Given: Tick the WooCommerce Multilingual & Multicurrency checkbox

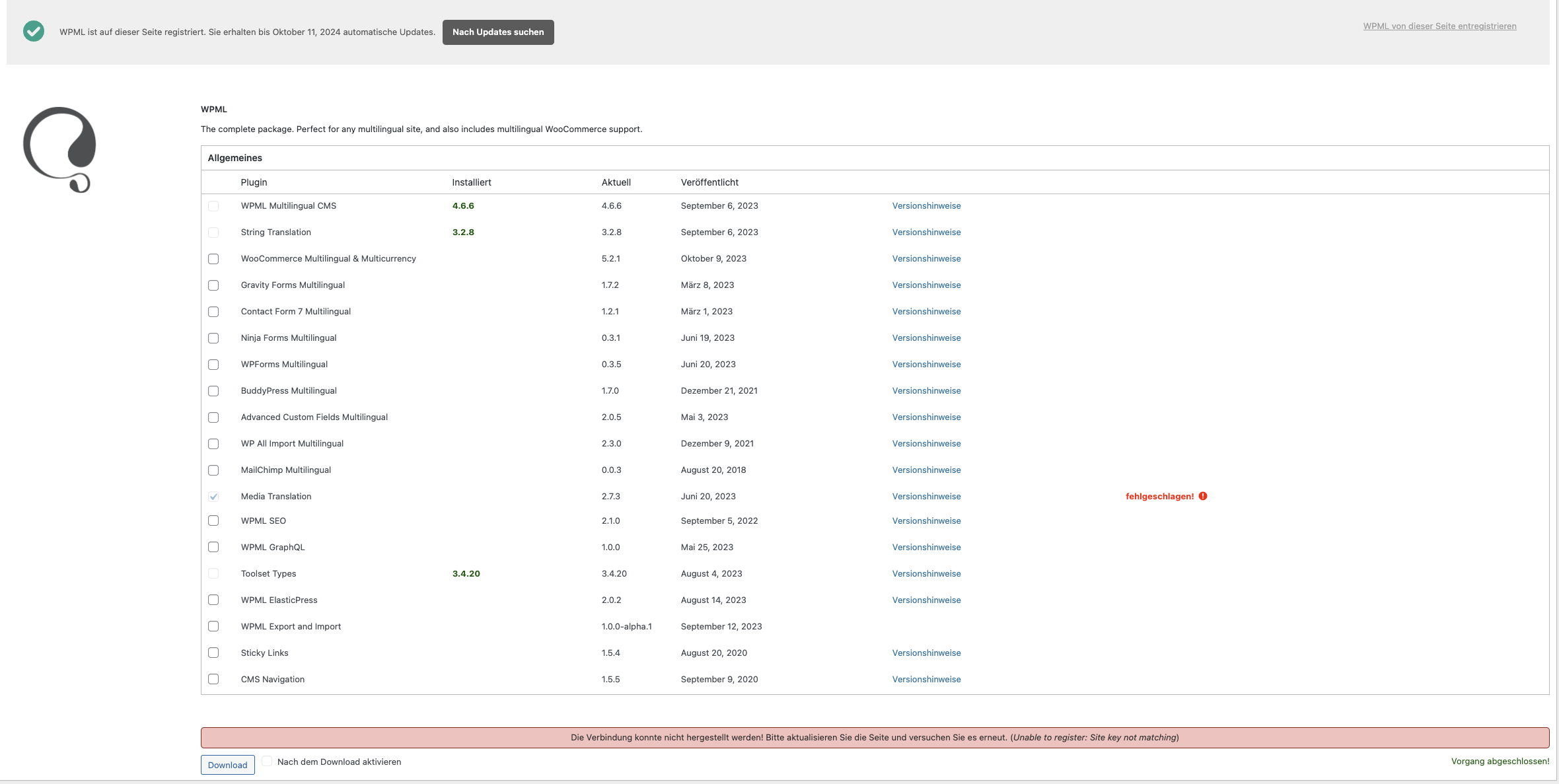Looking at the screenshot, I should 213,259.
